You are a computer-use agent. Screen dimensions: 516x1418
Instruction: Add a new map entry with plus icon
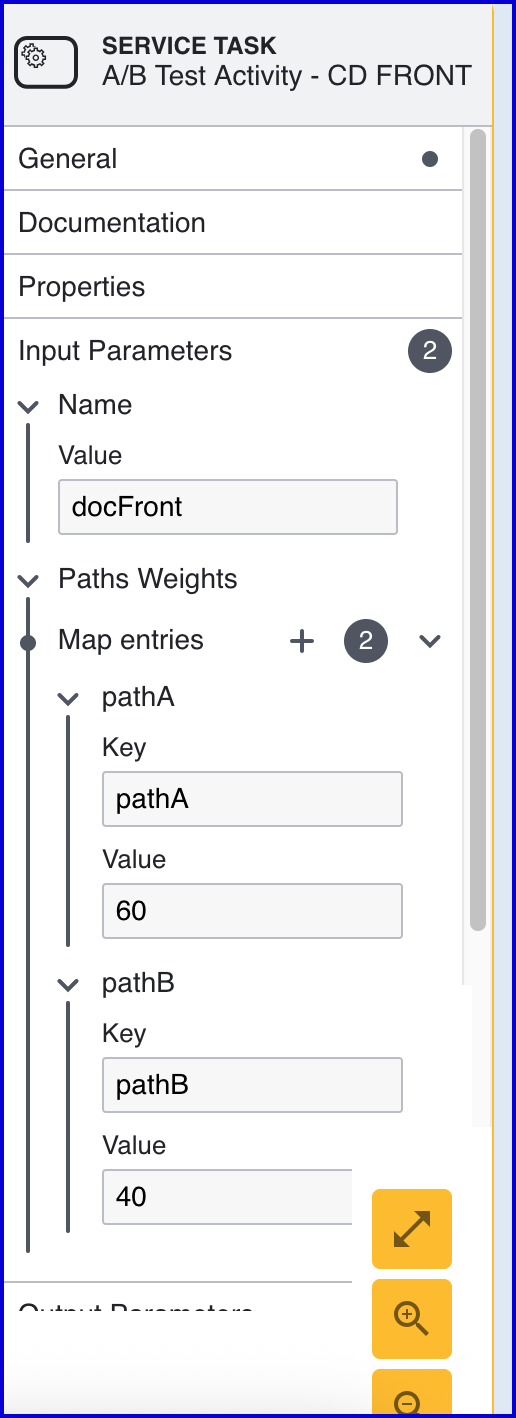(301, 641)
